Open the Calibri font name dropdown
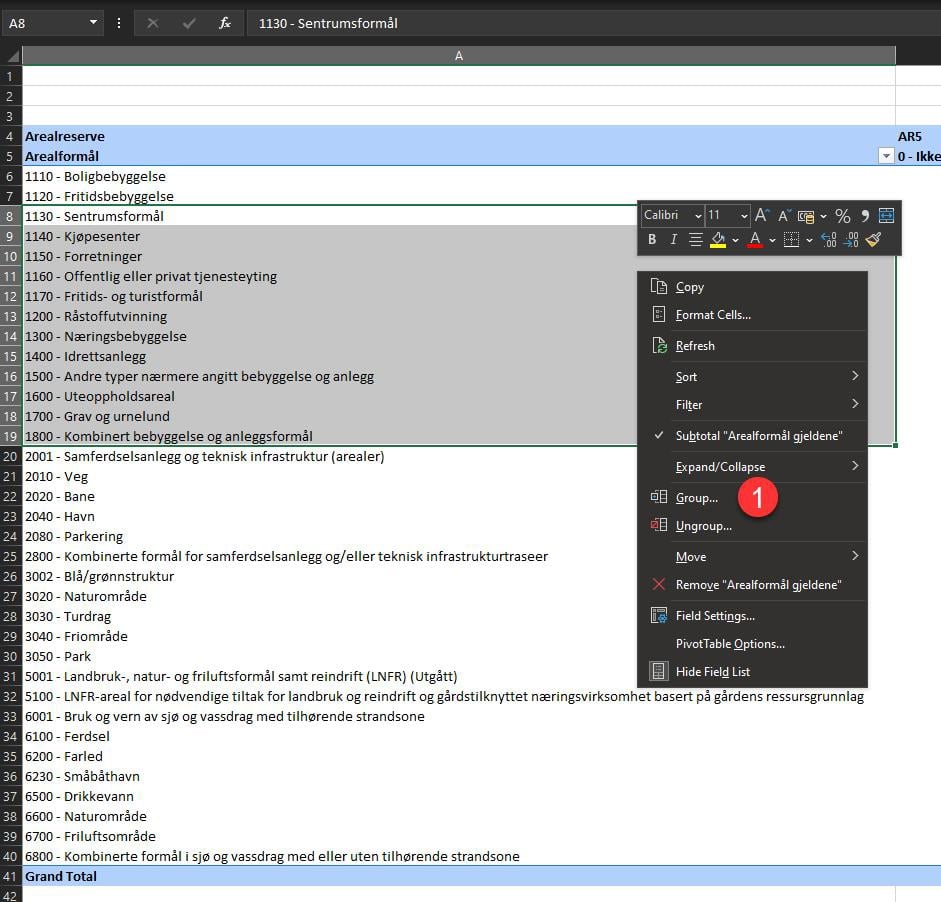 point(670,216)
